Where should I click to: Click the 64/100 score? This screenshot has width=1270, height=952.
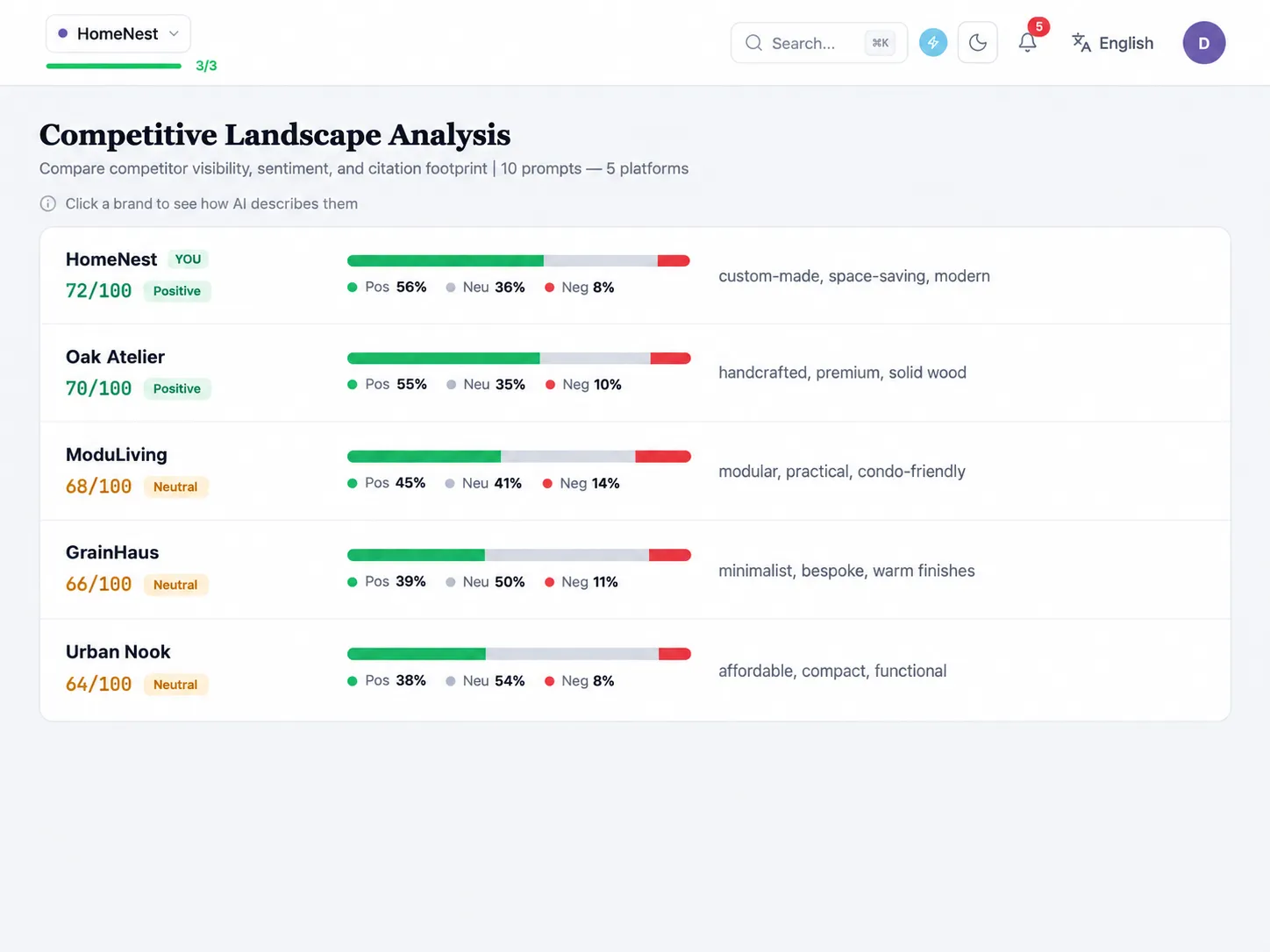(x=98, y=685)
